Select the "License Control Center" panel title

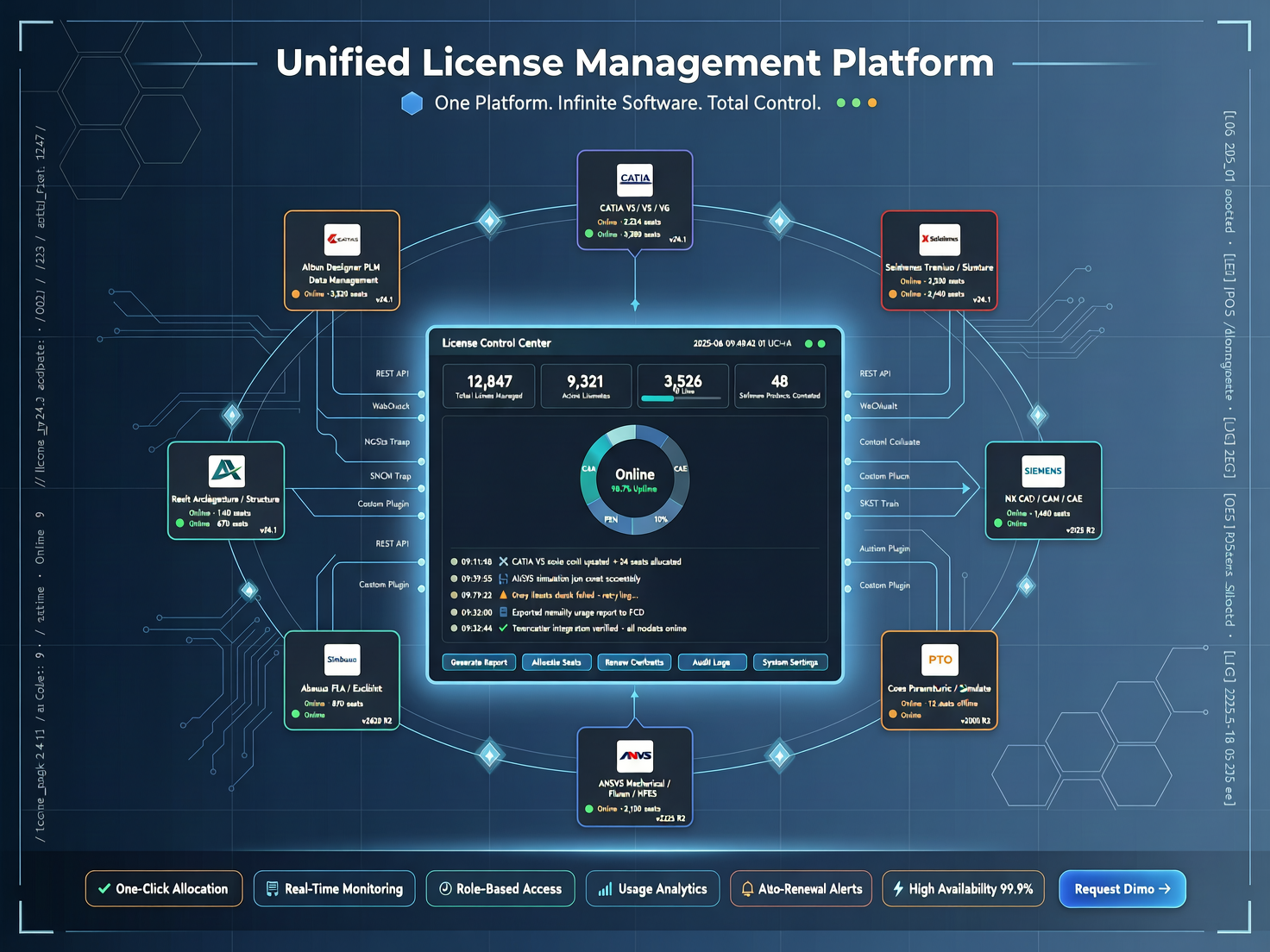pos(496,343)
